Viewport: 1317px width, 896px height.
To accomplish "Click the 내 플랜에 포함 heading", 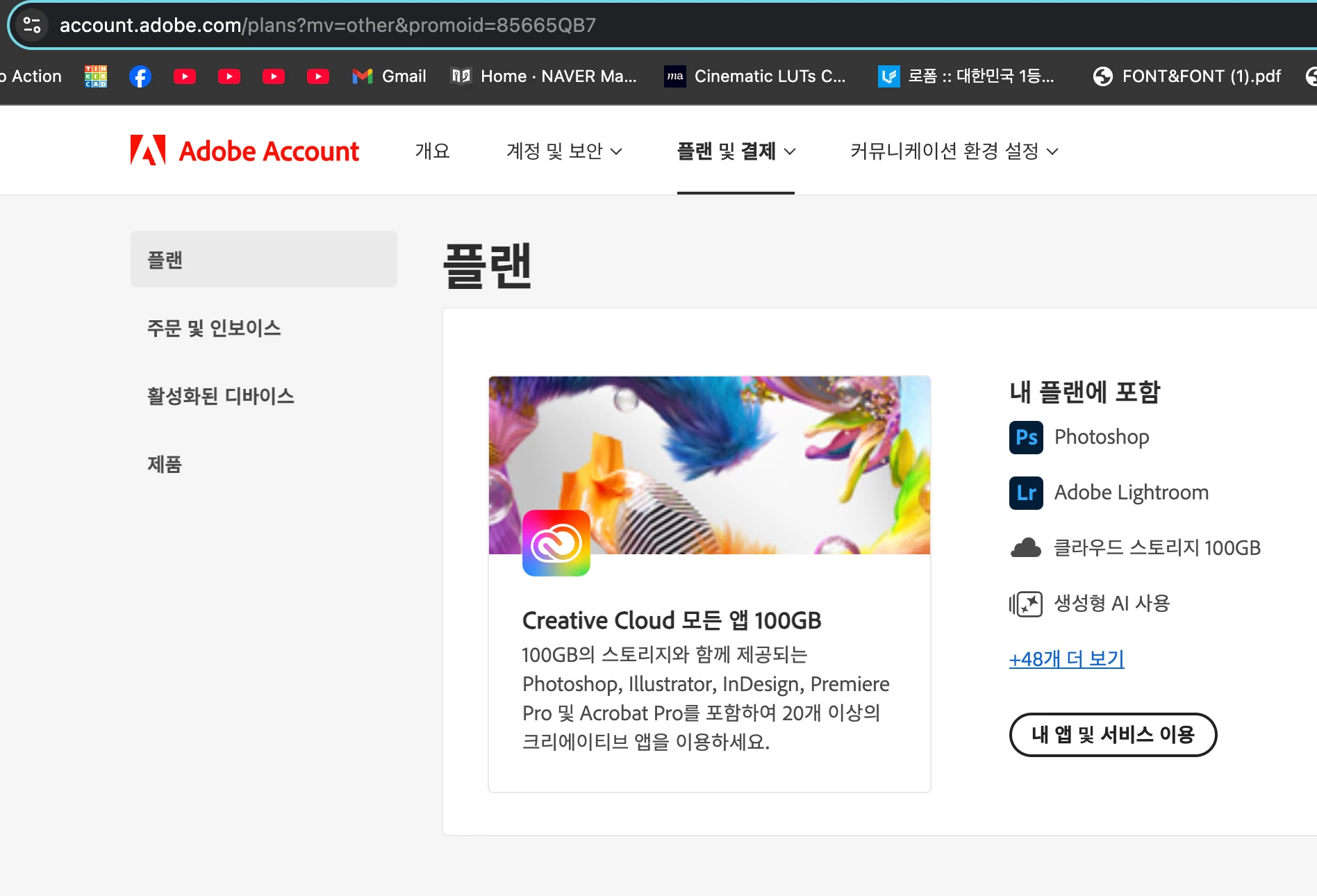I will (1085, 392).
